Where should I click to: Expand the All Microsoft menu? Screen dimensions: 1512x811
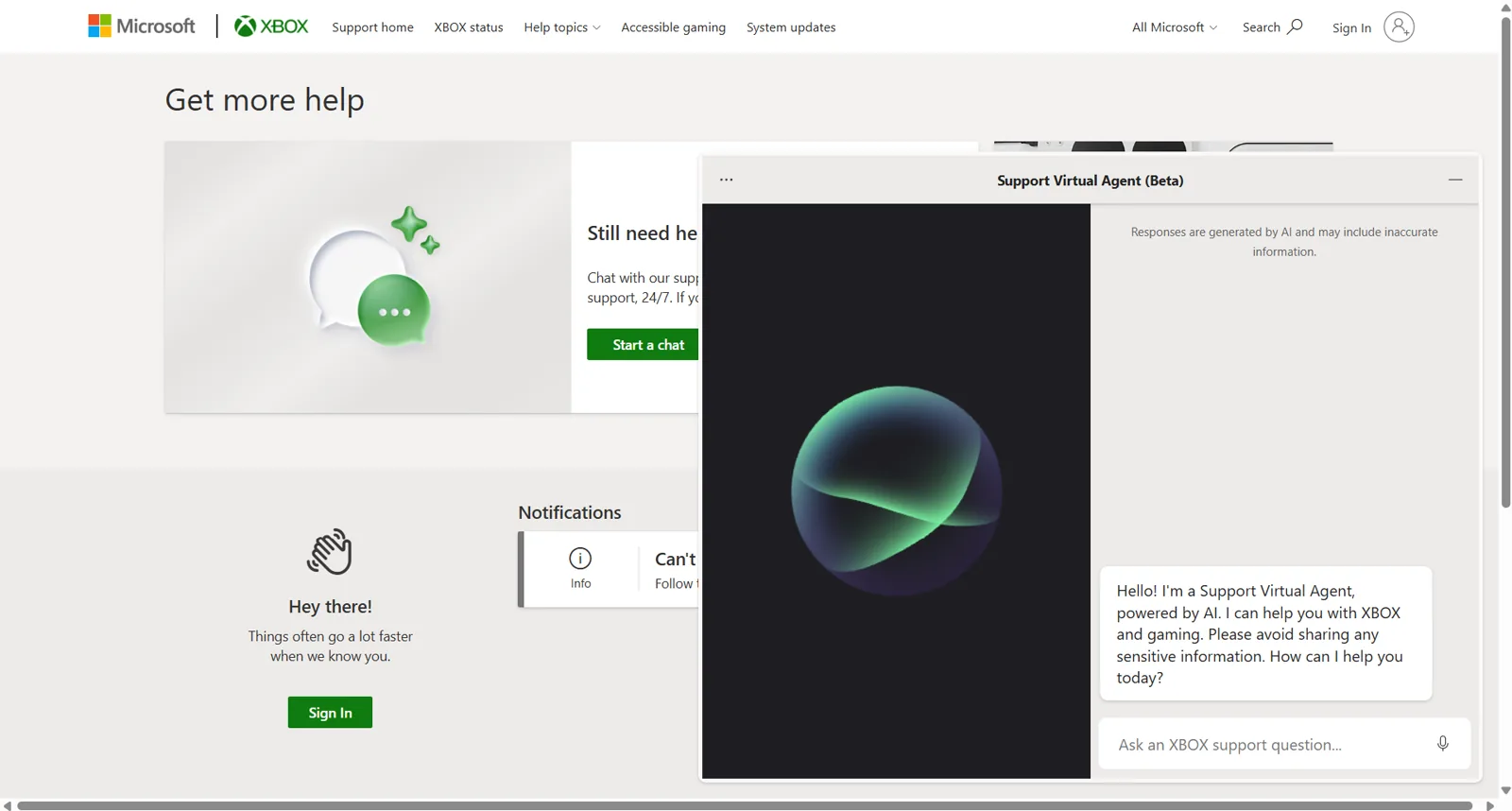point(1175,27)
